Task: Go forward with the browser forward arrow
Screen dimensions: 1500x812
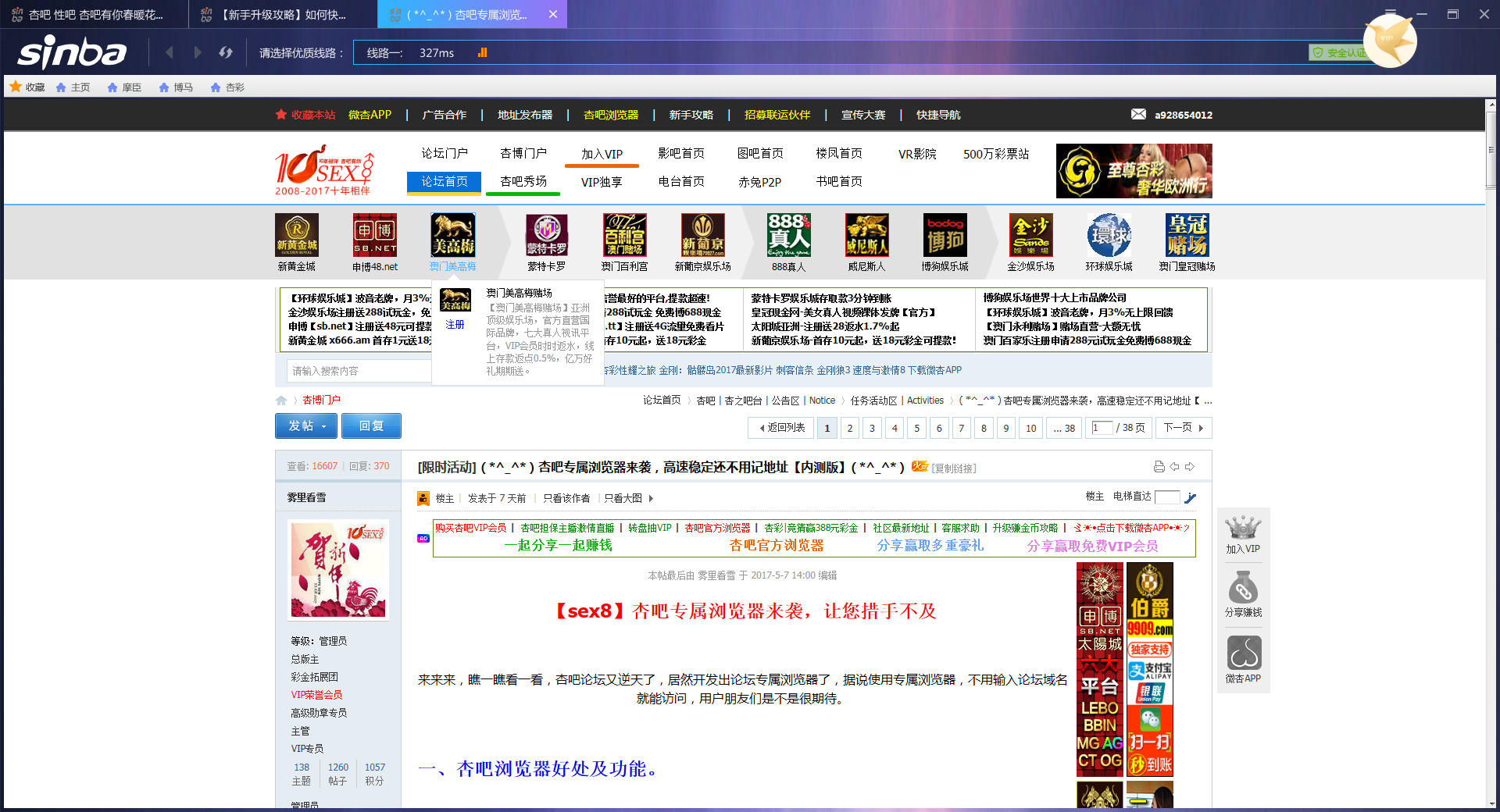Action: pos(197,52)
